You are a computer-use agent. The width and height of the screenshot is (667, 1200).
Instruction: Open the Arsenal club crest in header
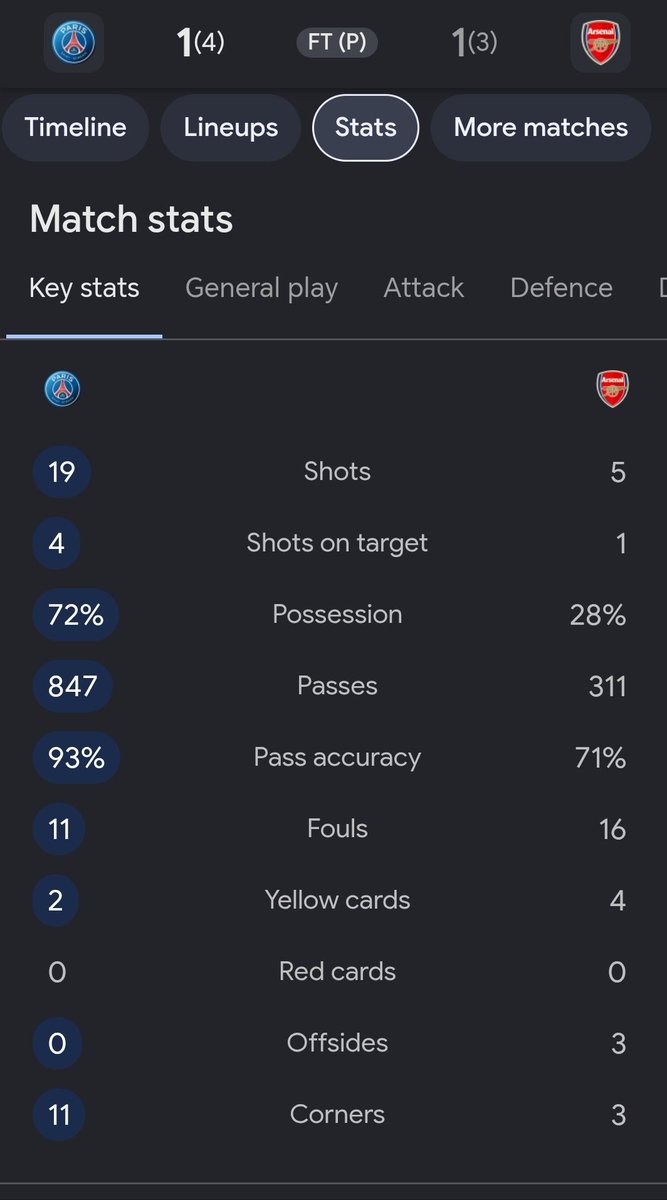click(600, 43)
